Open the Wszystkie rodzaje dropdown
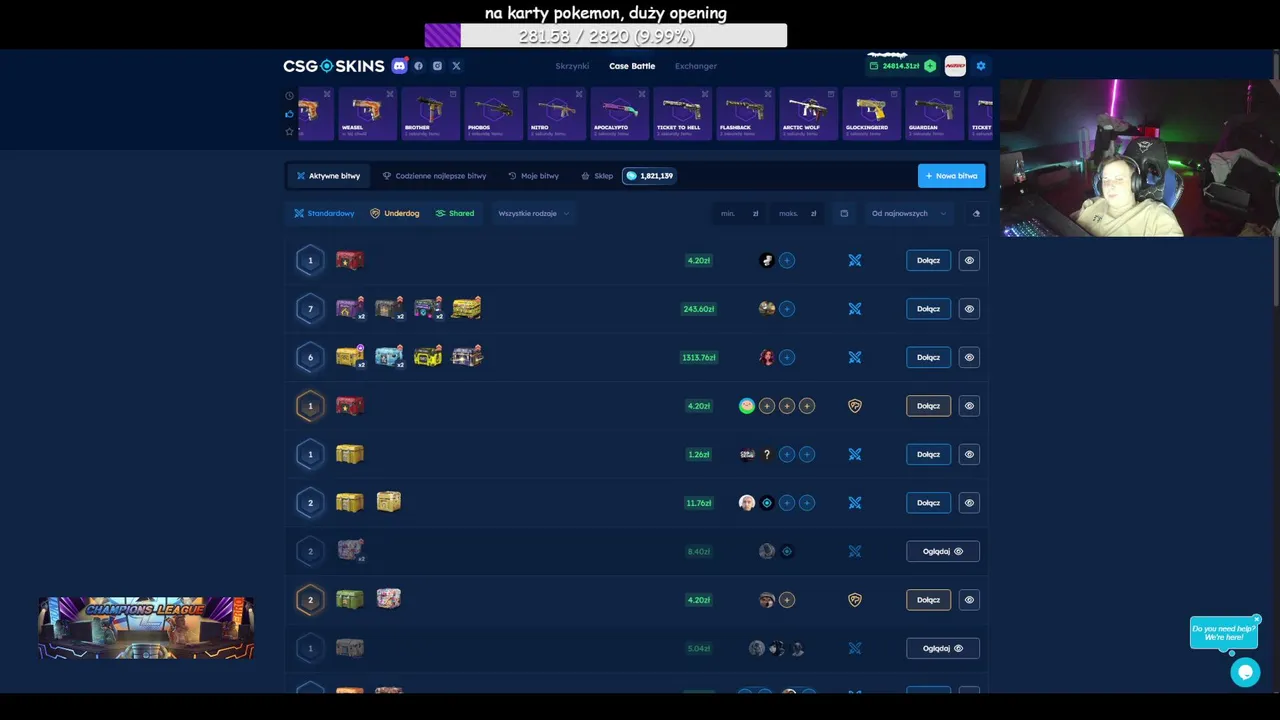Image resolution: width=1280 pixels, height=720 pixels. click(x=534, y=213)
